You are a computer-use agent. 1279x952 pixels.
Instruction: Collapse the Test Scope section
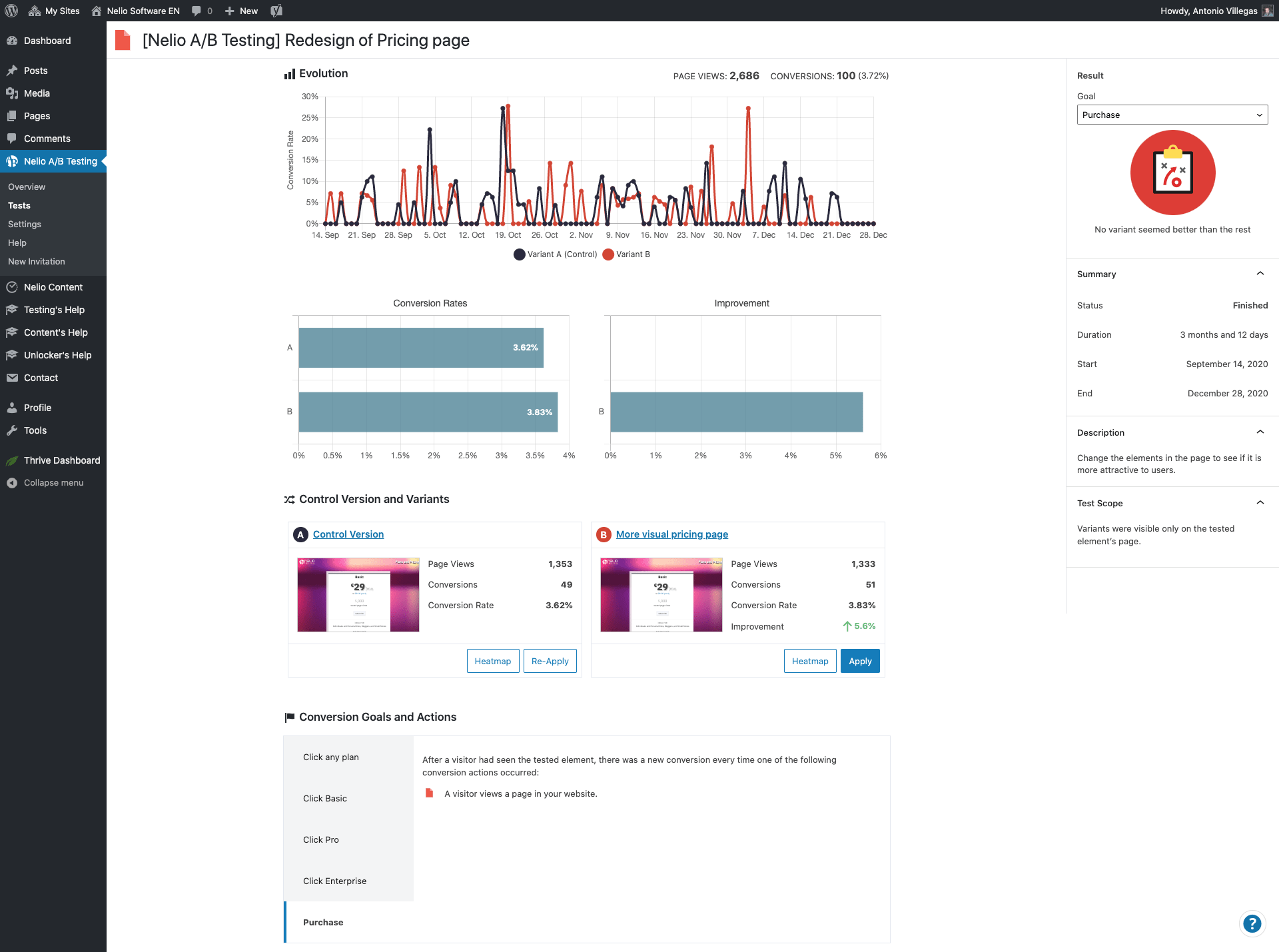click(x=1260, y=503)
